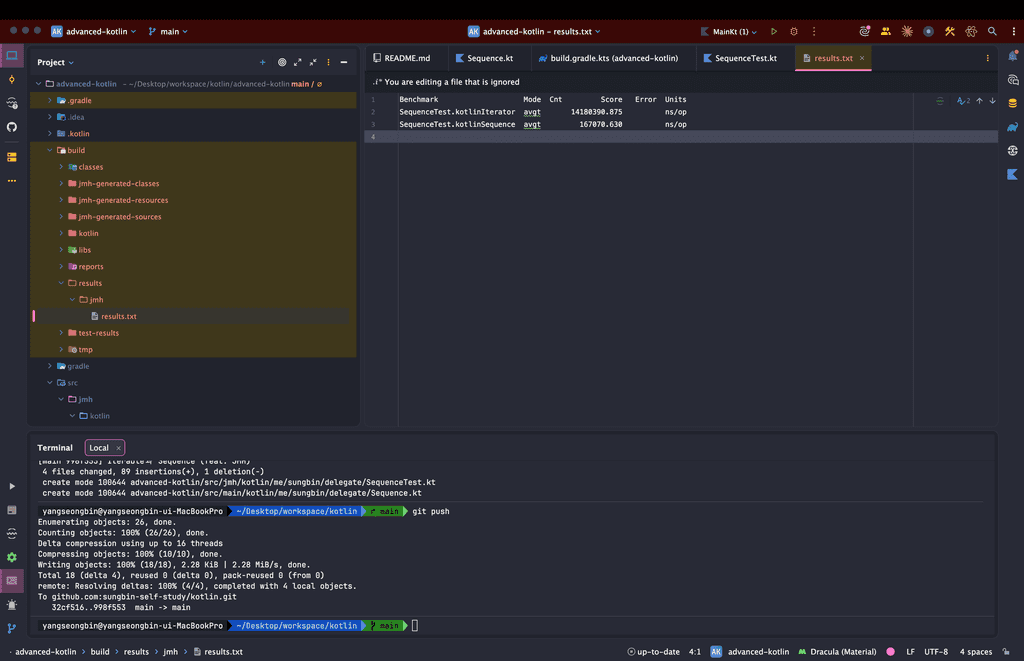Viewport: 1024px width, 661px height.
Task: Toggle the Project tool window button
Action: point(12,56)
